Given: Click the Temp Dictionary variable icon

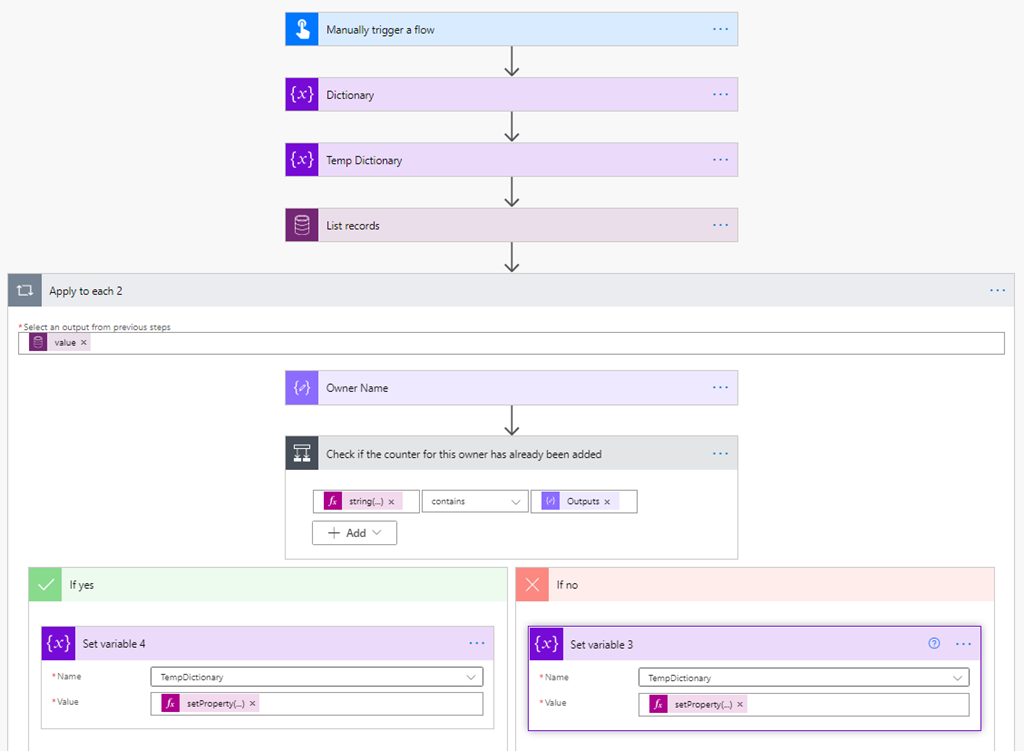Looking at the screenshot, I should pos(302,160).
